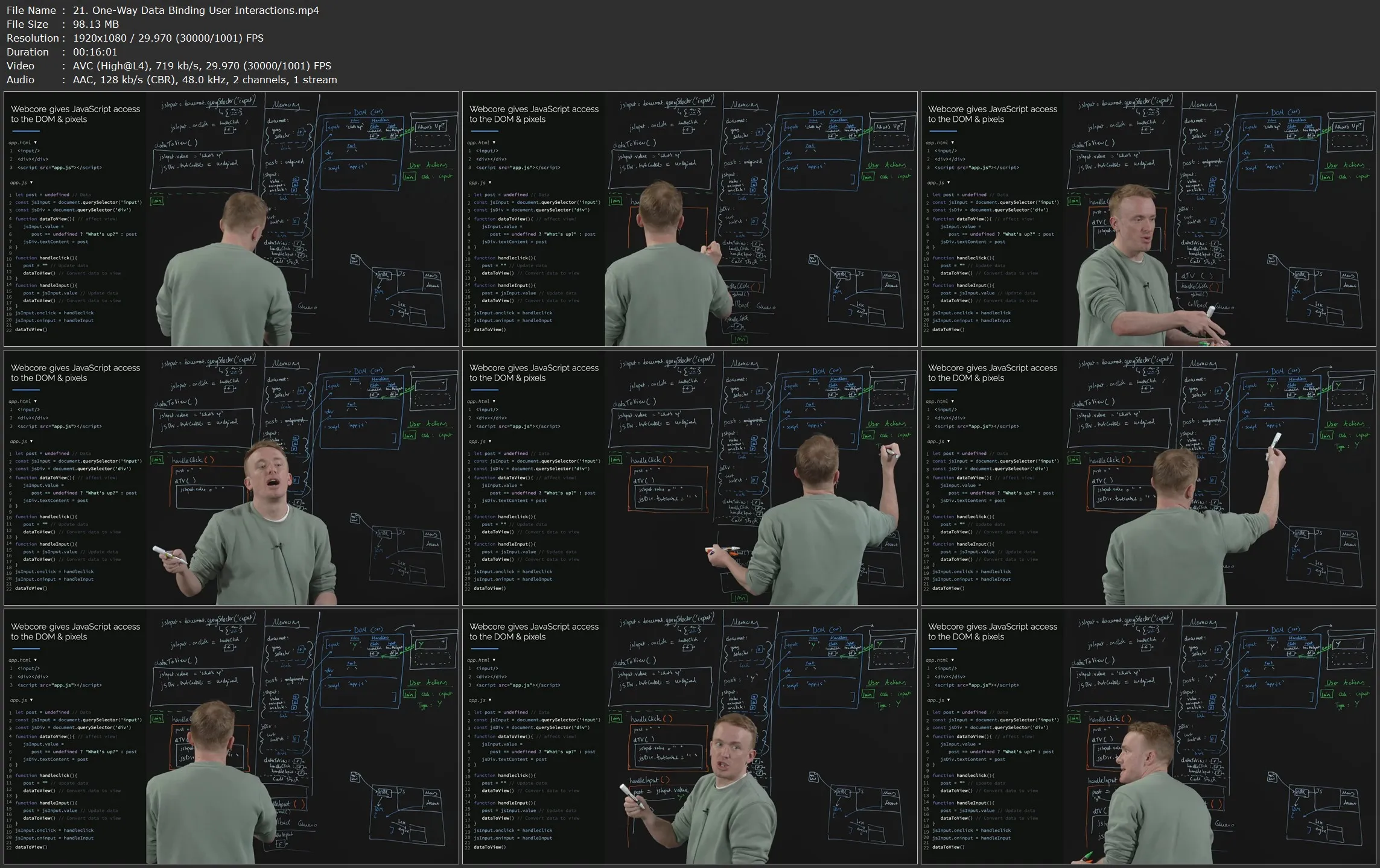The width and height of the screenshot is (1380, 868).
Task: Open the frame where the presenter faces the camera beside the handleInput box
Action: click(x=690, y=737)
